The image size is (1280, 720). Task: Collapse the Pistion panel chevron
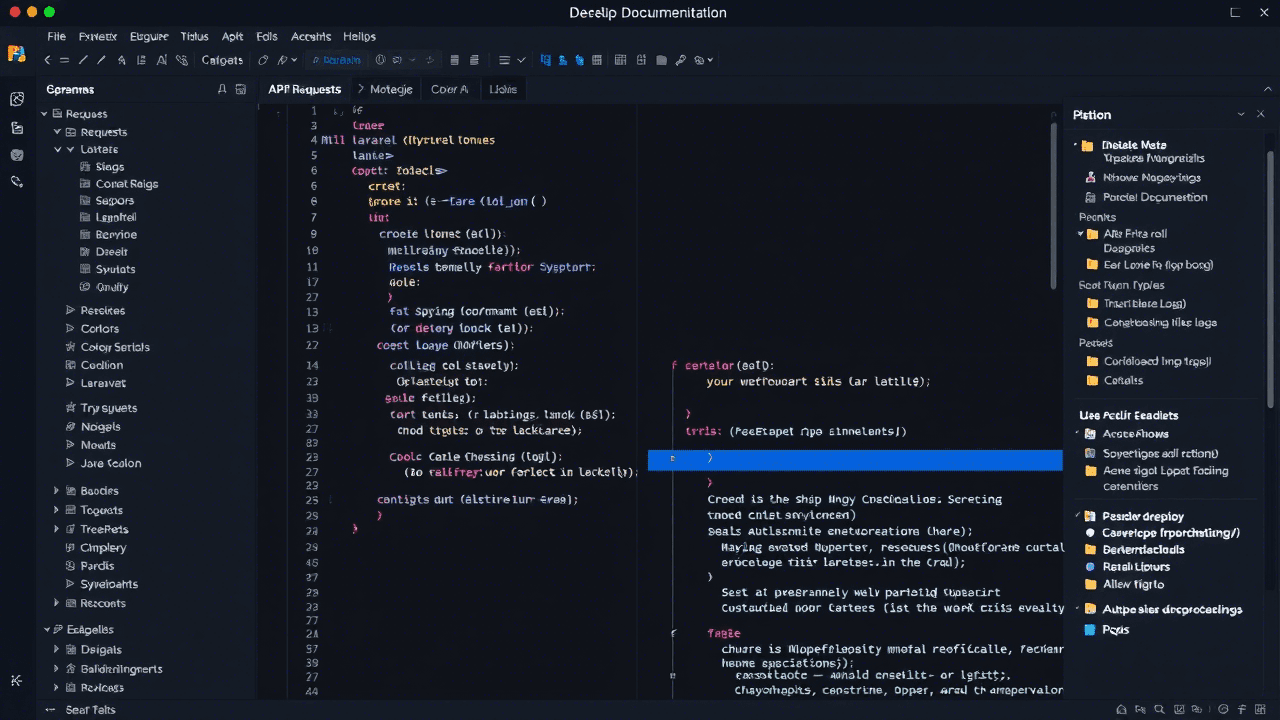pyautogui.click(x=1241, y=115)
